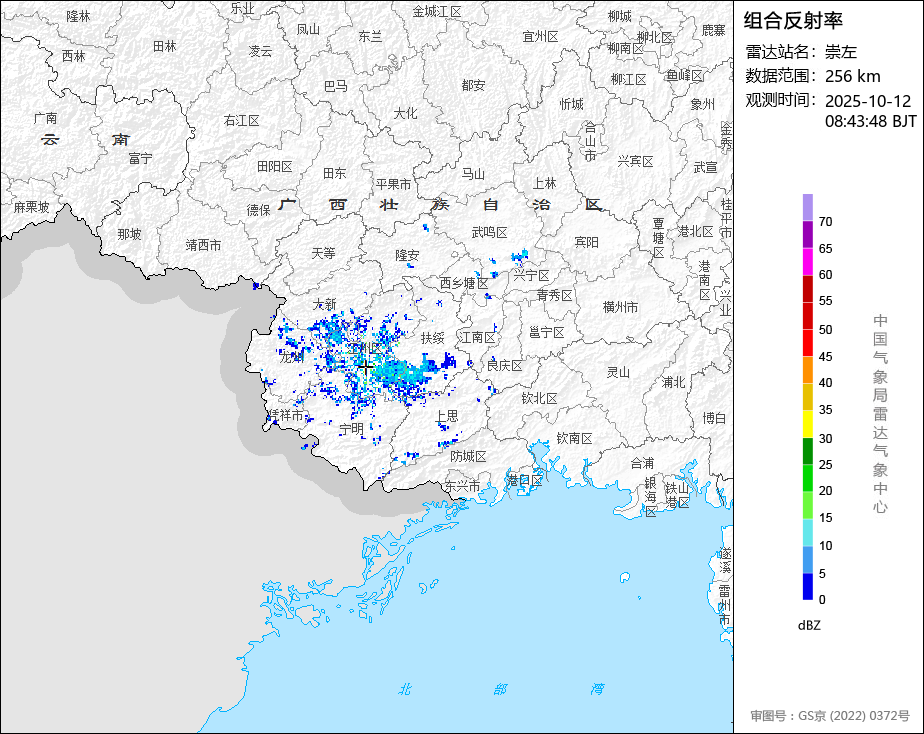Click the 大新 county label
Screen dimensions: 924x734
[x=324, y=304]
